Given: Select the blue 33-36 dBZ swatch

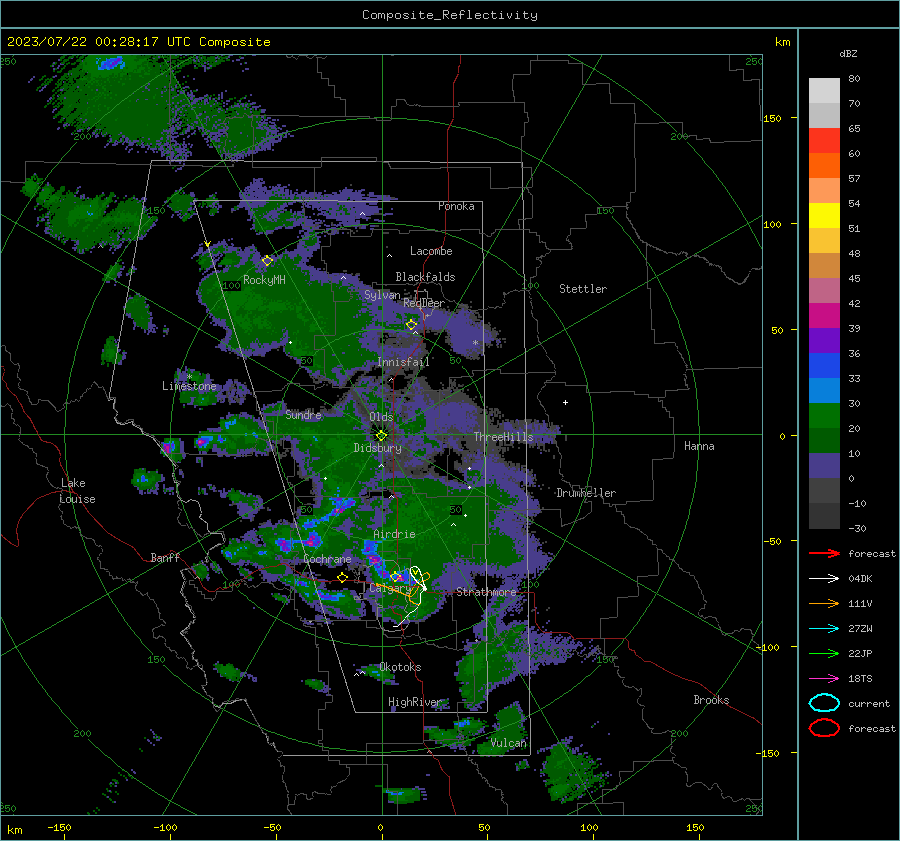Looking at the screenshot, I should (x=824, y=366).
